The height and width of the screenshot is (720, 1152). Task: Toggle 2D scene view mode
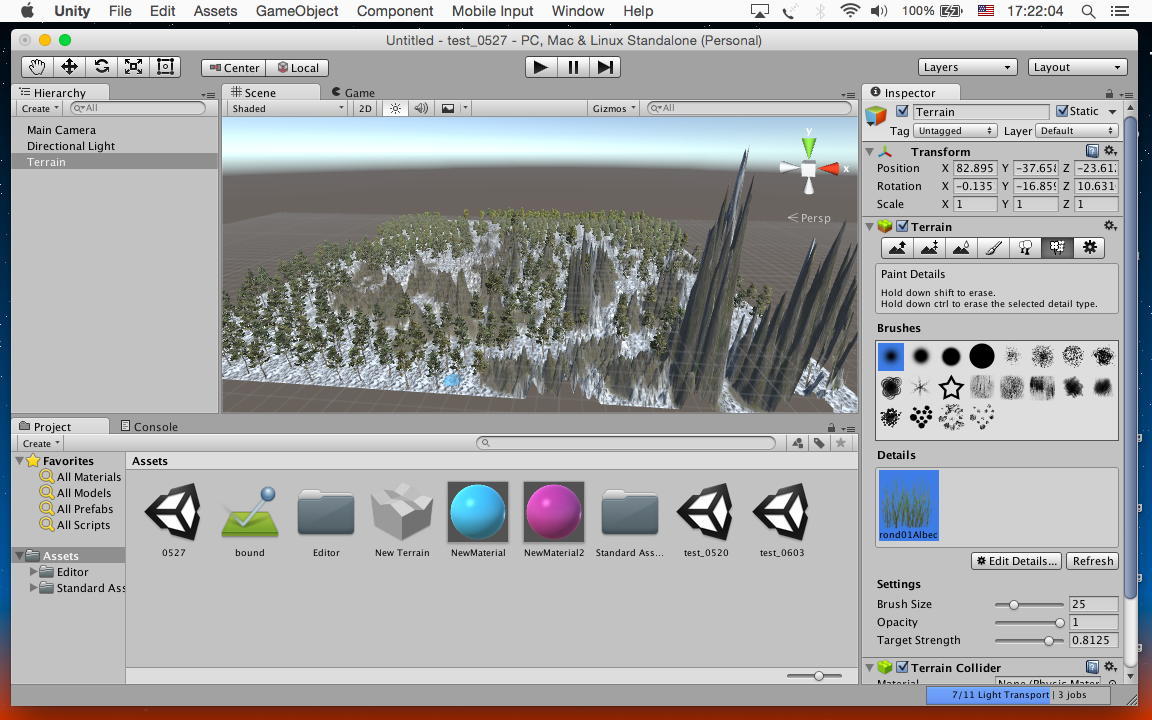tap(365, 108)
